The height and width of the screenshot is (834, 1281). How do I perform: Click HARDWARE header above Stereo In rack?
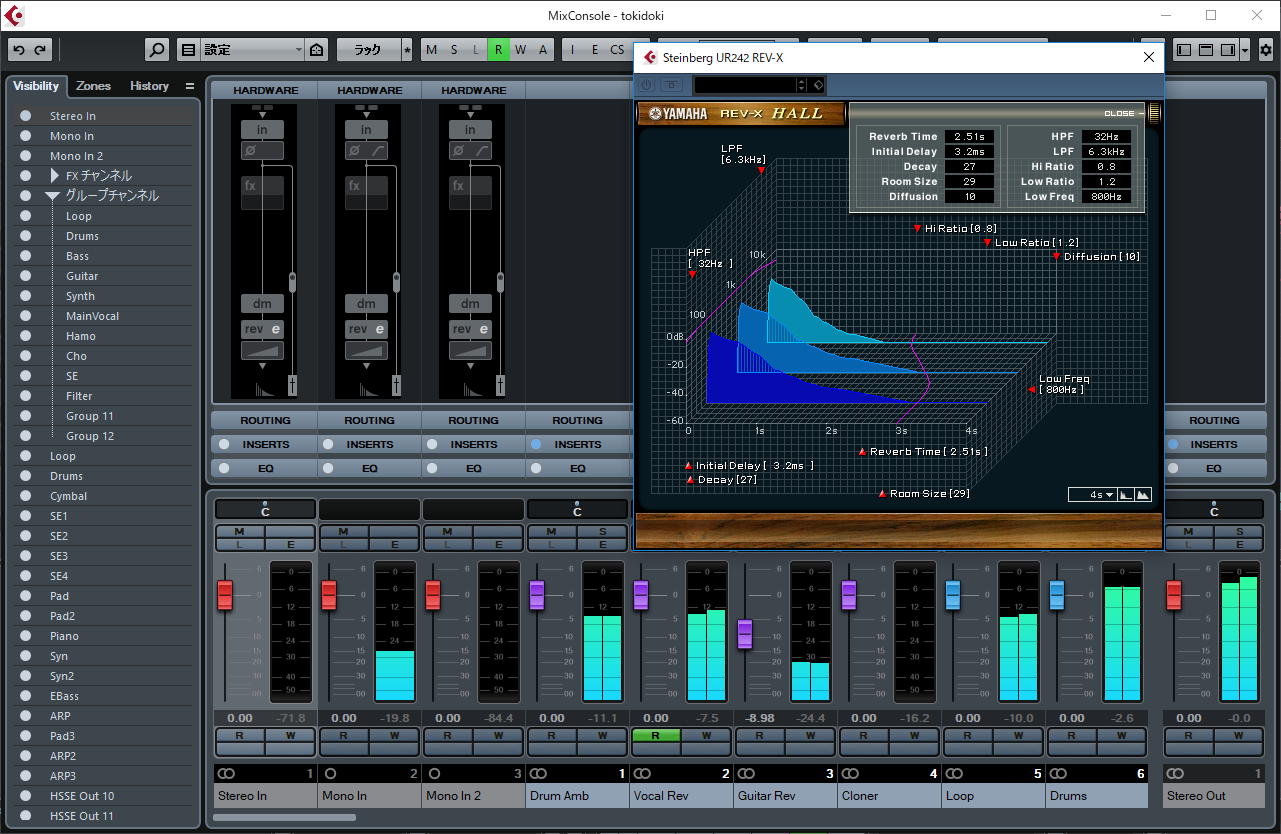point(265,91)
